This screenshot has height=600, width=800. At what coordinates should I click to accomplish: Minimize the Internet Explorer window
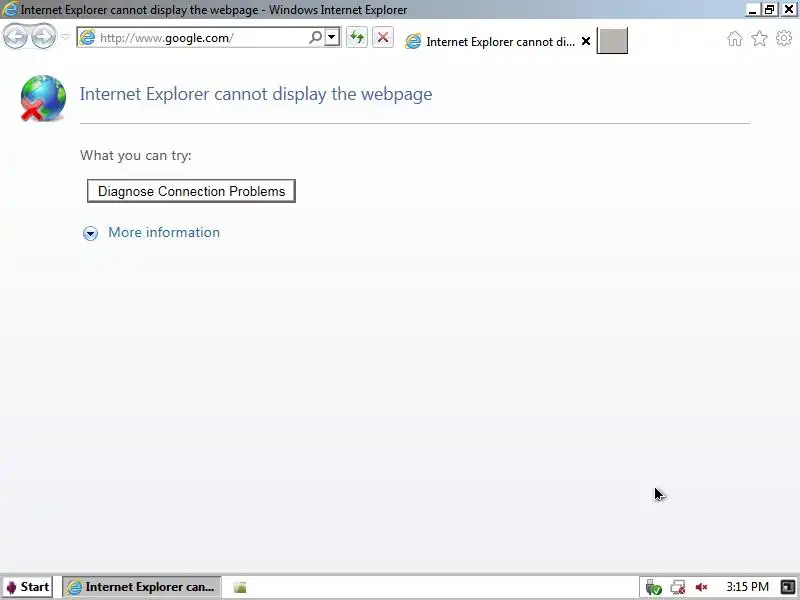coord(752,10)
